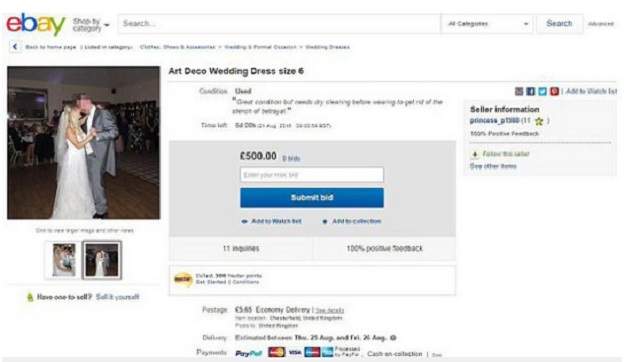Viewport: 640px width, 362px height.
Task: Click the max bid input field
Action: pos(312,175)
